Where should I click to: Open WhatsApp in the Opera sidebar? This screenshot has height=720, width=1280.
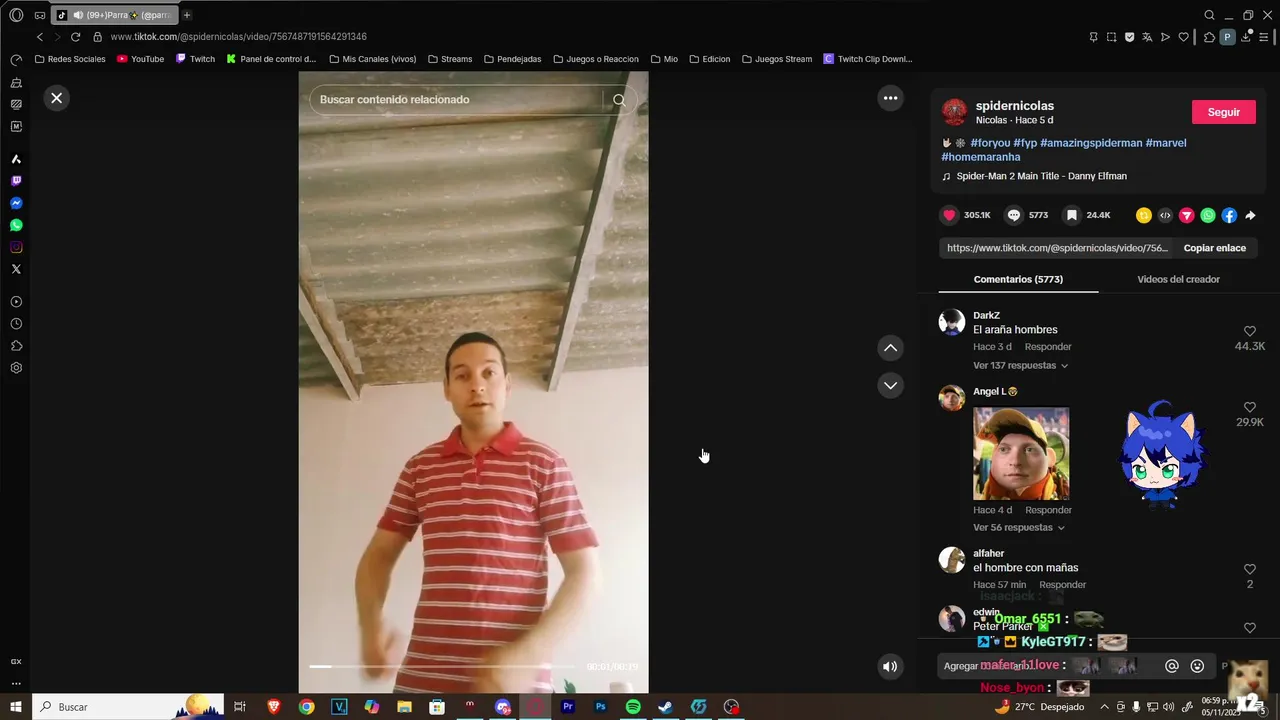(x=16, y=225)
